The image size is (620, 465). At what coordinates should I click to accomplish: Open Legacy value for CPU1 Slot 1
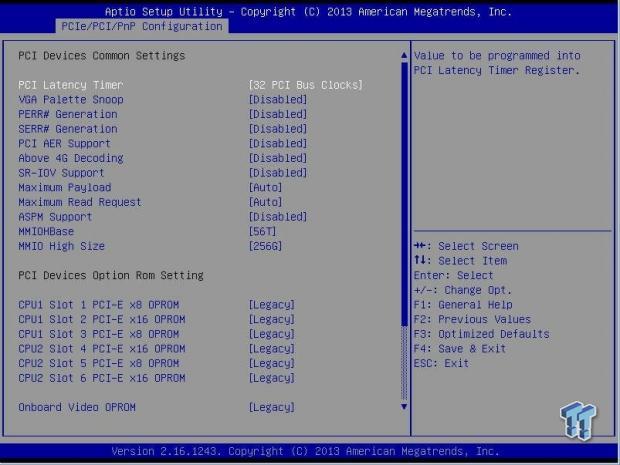click(272, 305)
